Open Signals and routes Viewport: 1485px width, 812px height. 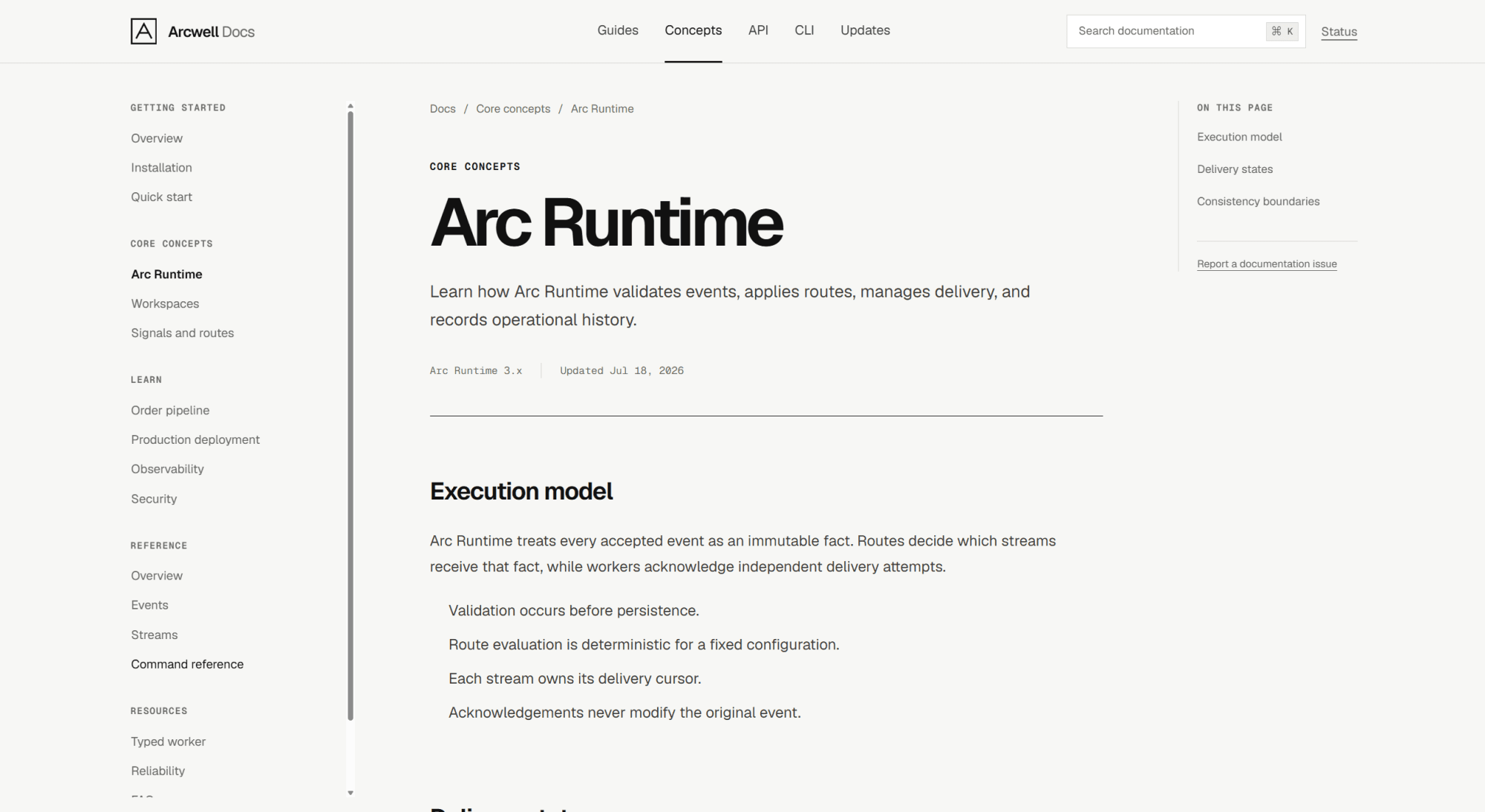pos(182,333)
